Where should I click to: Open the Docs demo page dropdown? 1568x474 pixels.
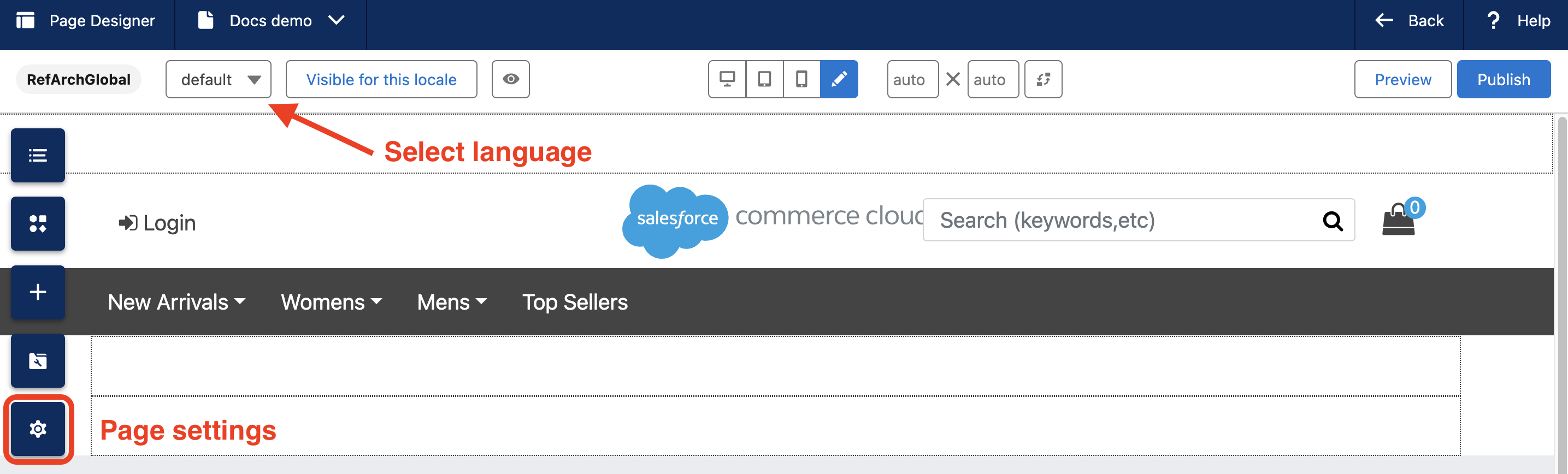point(272,21)
